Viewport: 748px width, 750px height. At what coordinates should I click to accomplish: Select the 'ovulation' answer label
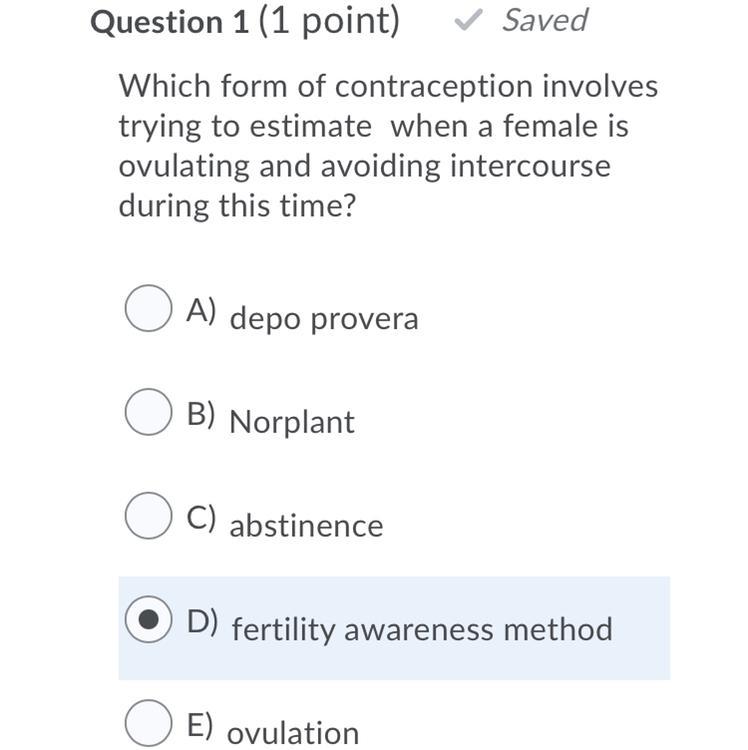(293, 733)
